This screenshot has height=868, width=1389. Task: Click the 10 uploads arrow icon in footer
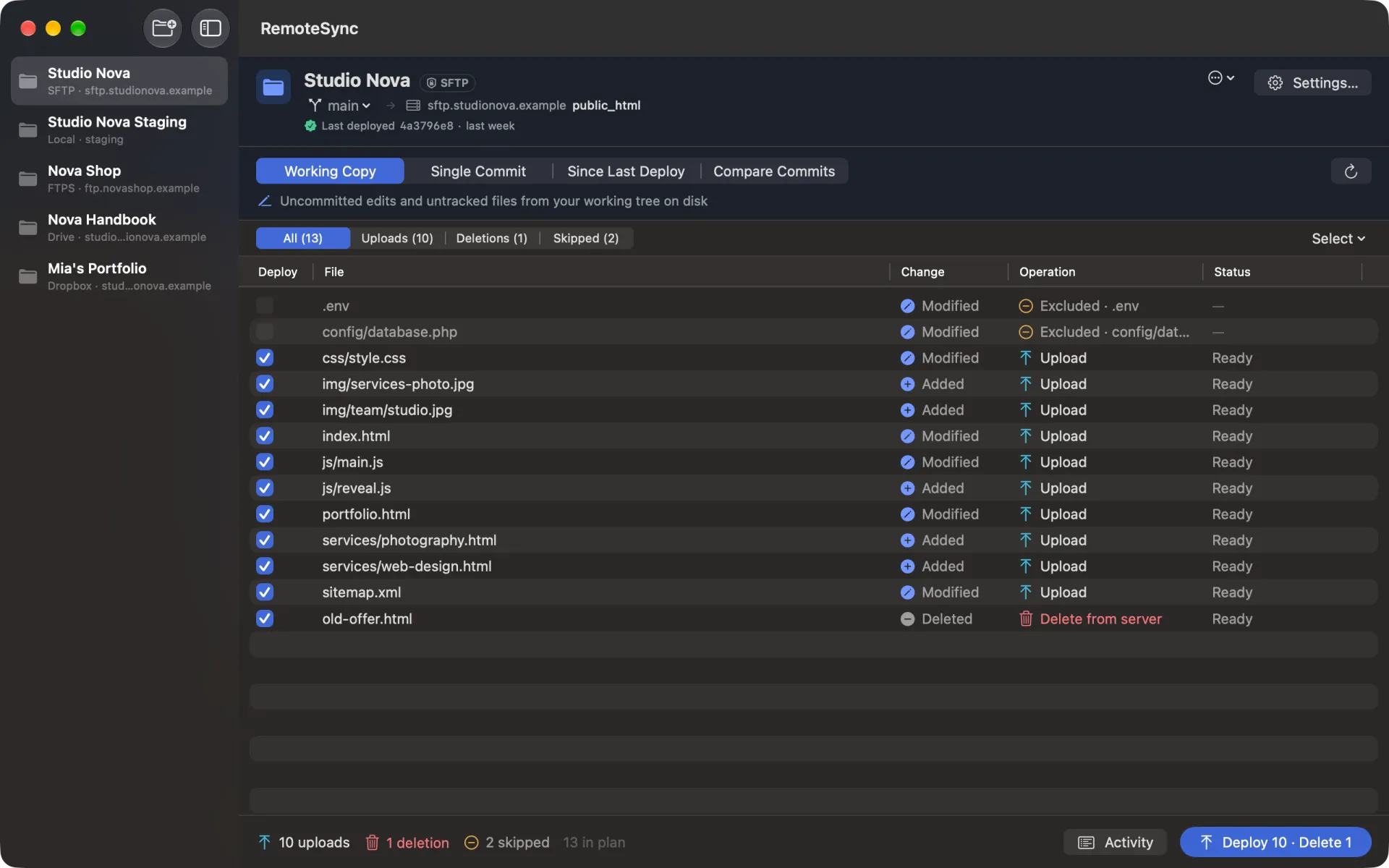pyautogui.click(x=265, y=843)
